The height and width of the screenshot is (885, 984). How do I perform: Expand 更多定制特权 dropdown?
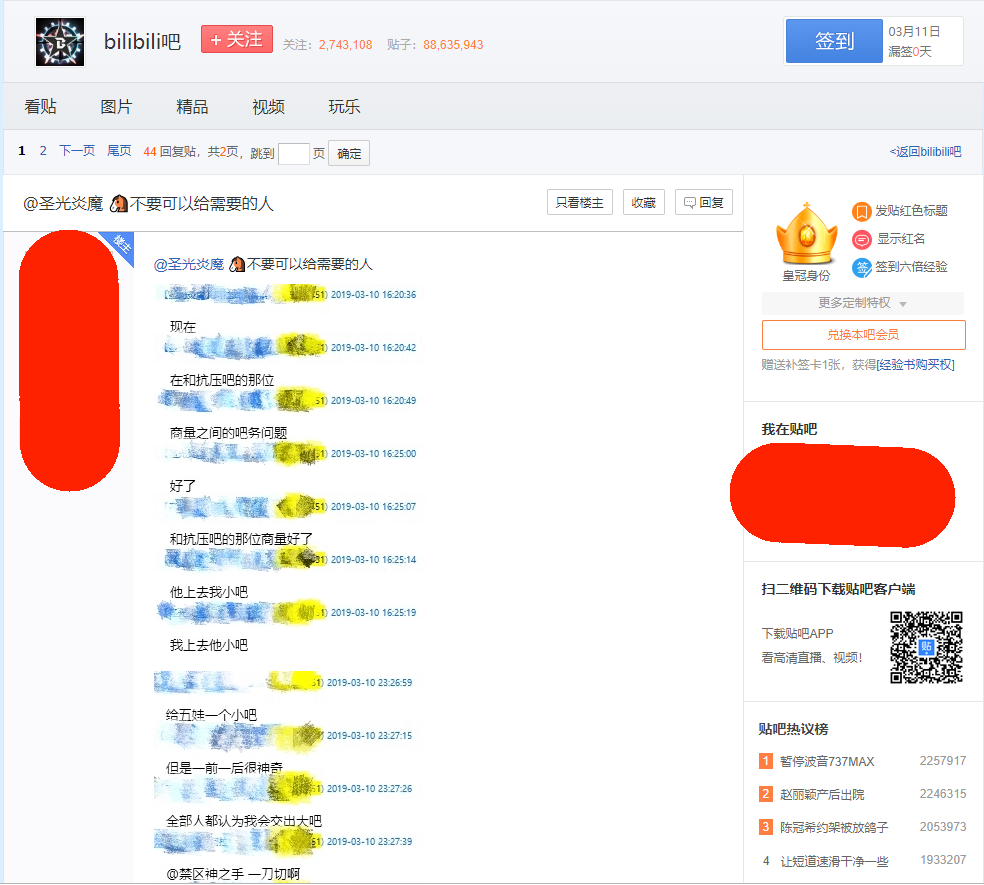tap(862, 303)
